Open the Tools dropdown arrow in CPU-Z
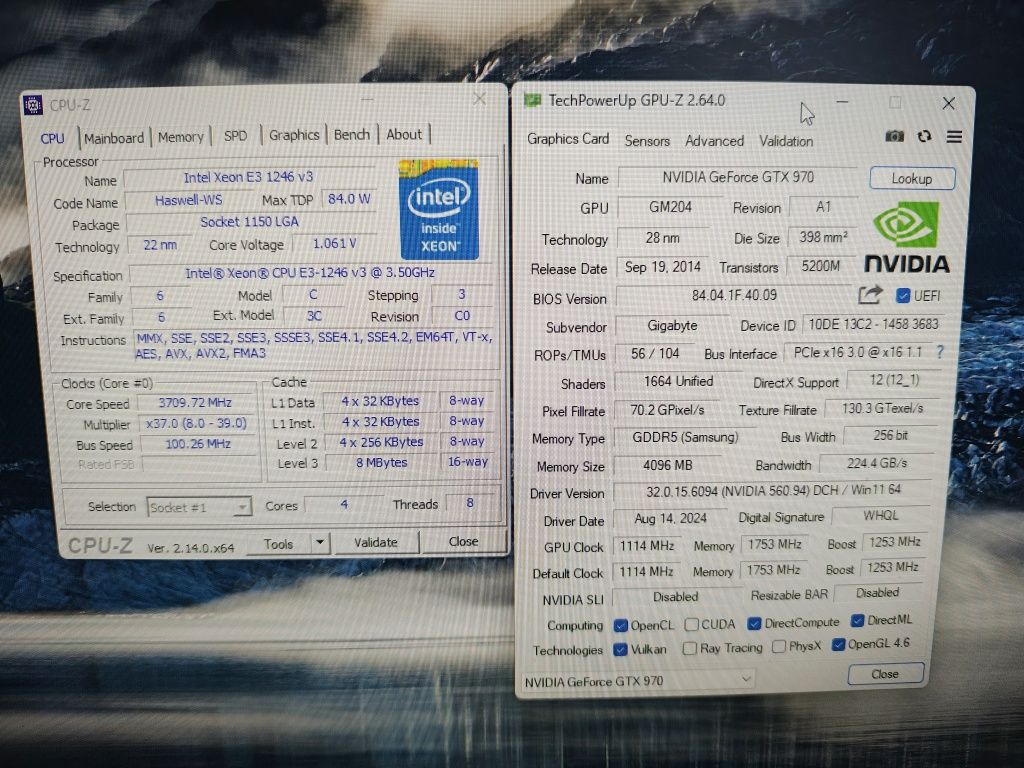This screenshot has height=768, width=1024. point(319,543)
